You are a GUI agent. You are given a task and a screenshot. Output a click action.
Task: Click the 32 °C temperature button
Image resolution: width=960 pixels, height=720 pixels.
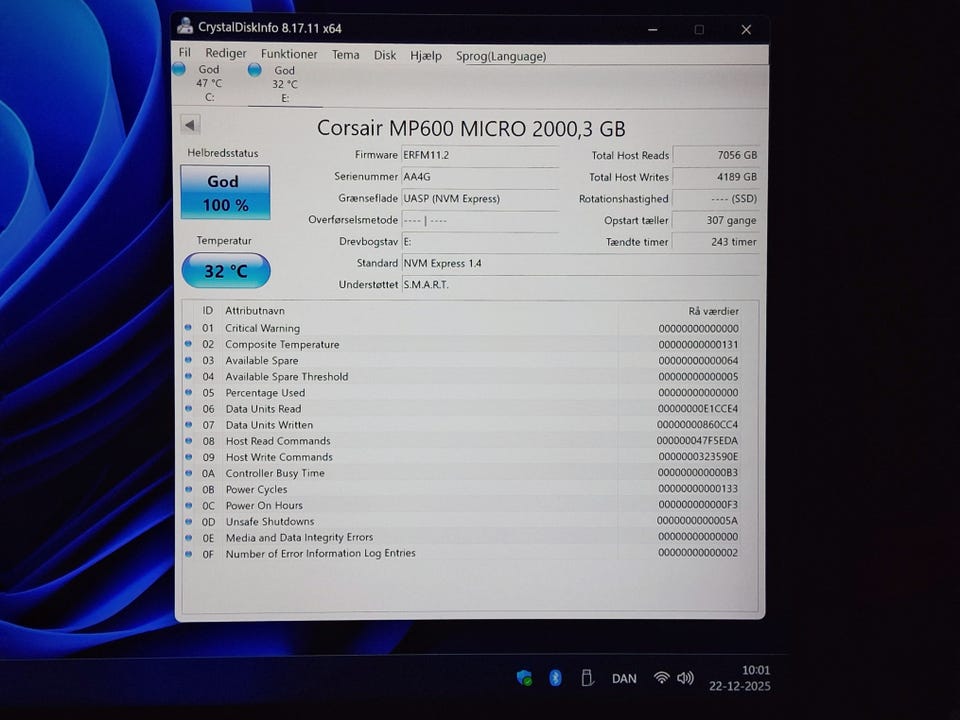click(226, 271)
